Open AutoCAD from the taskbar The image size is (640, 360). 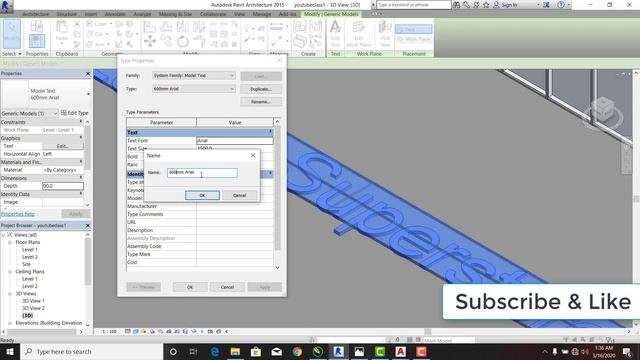pos(400,351)
